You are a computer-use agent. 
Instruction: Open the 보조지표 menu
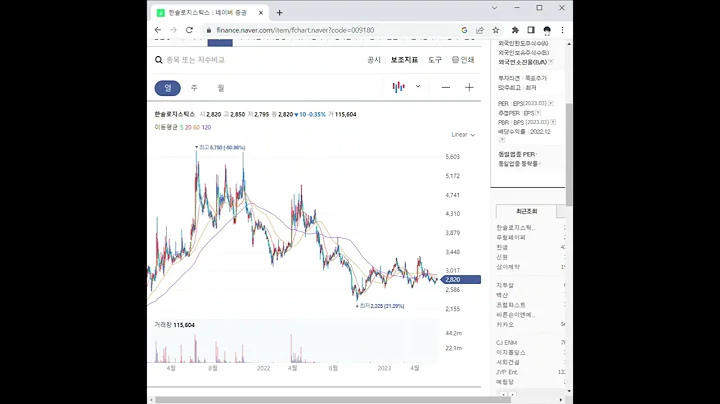pyautogui.click(x=404, y=60)
